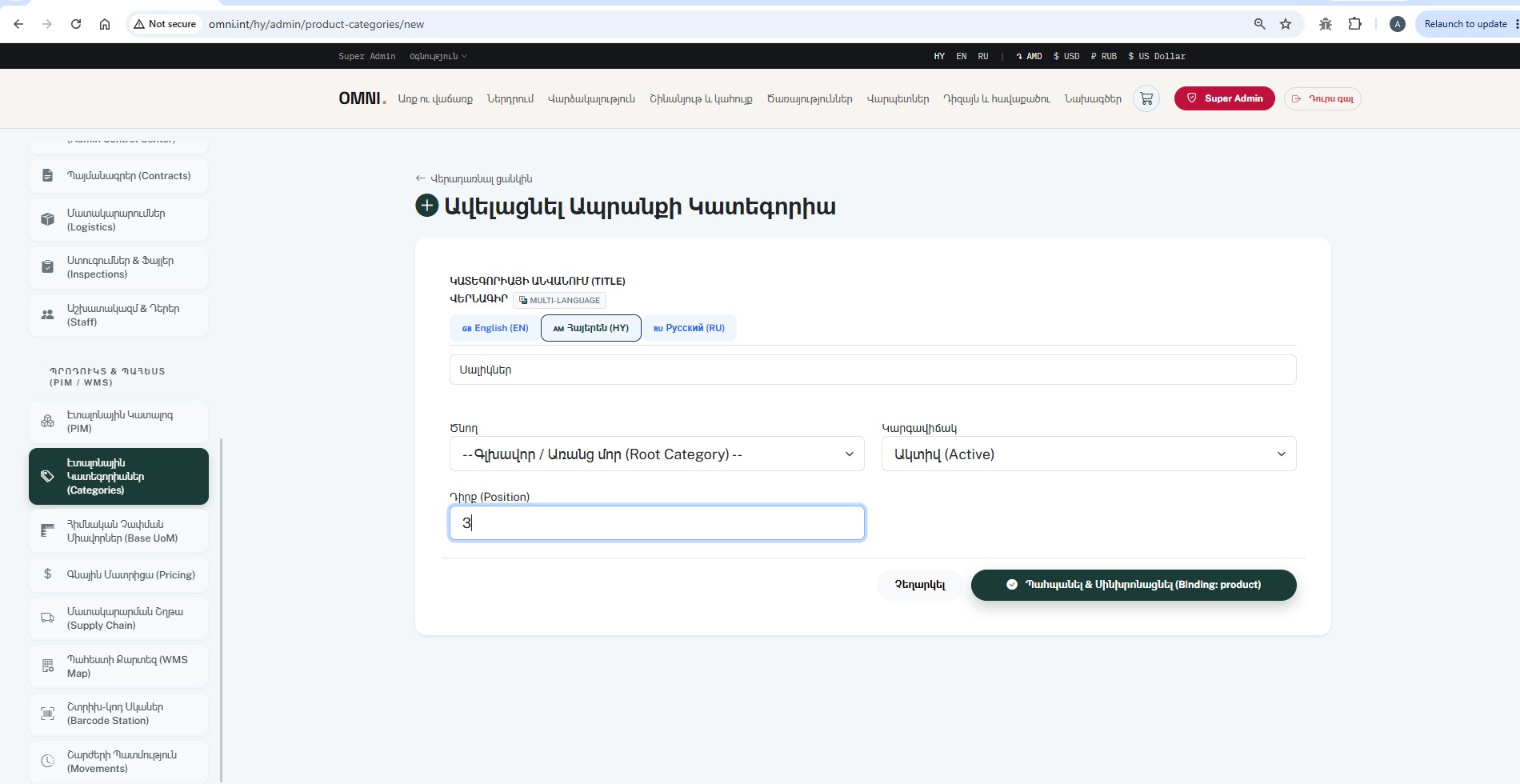
Task: Click the save and sync (Binding: product) button
Action: pos(1134,585)
